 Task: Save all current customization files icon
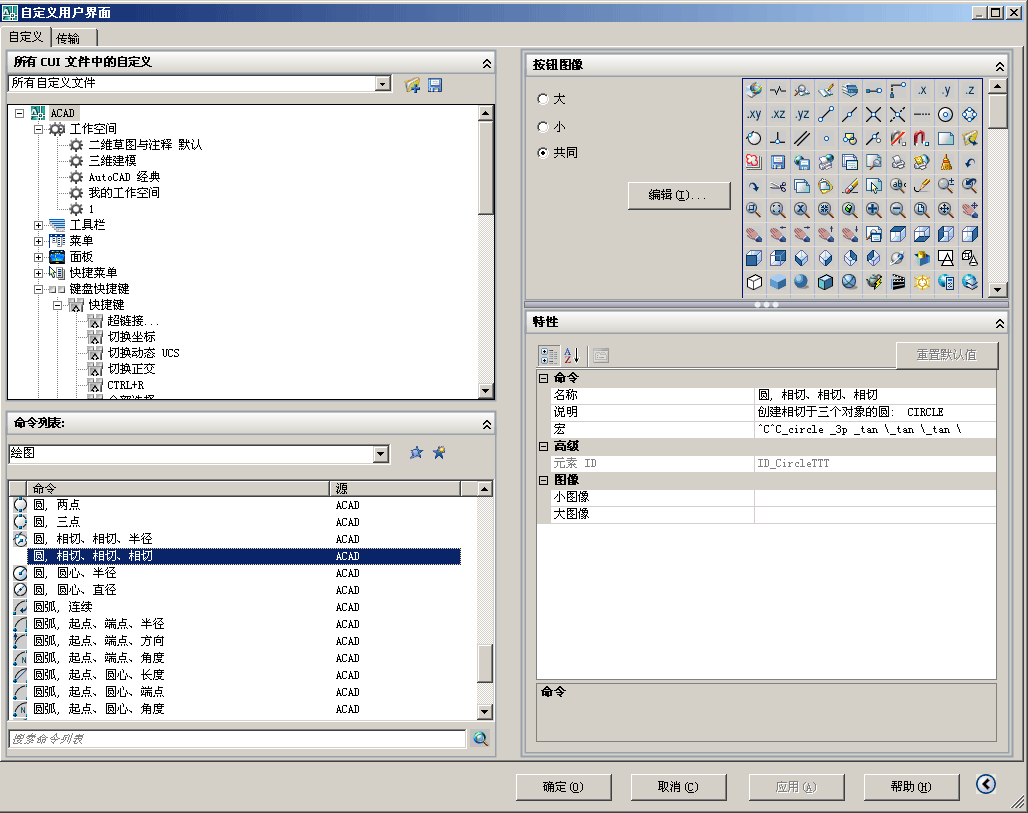pyautogui.click(x=435, y=85)
